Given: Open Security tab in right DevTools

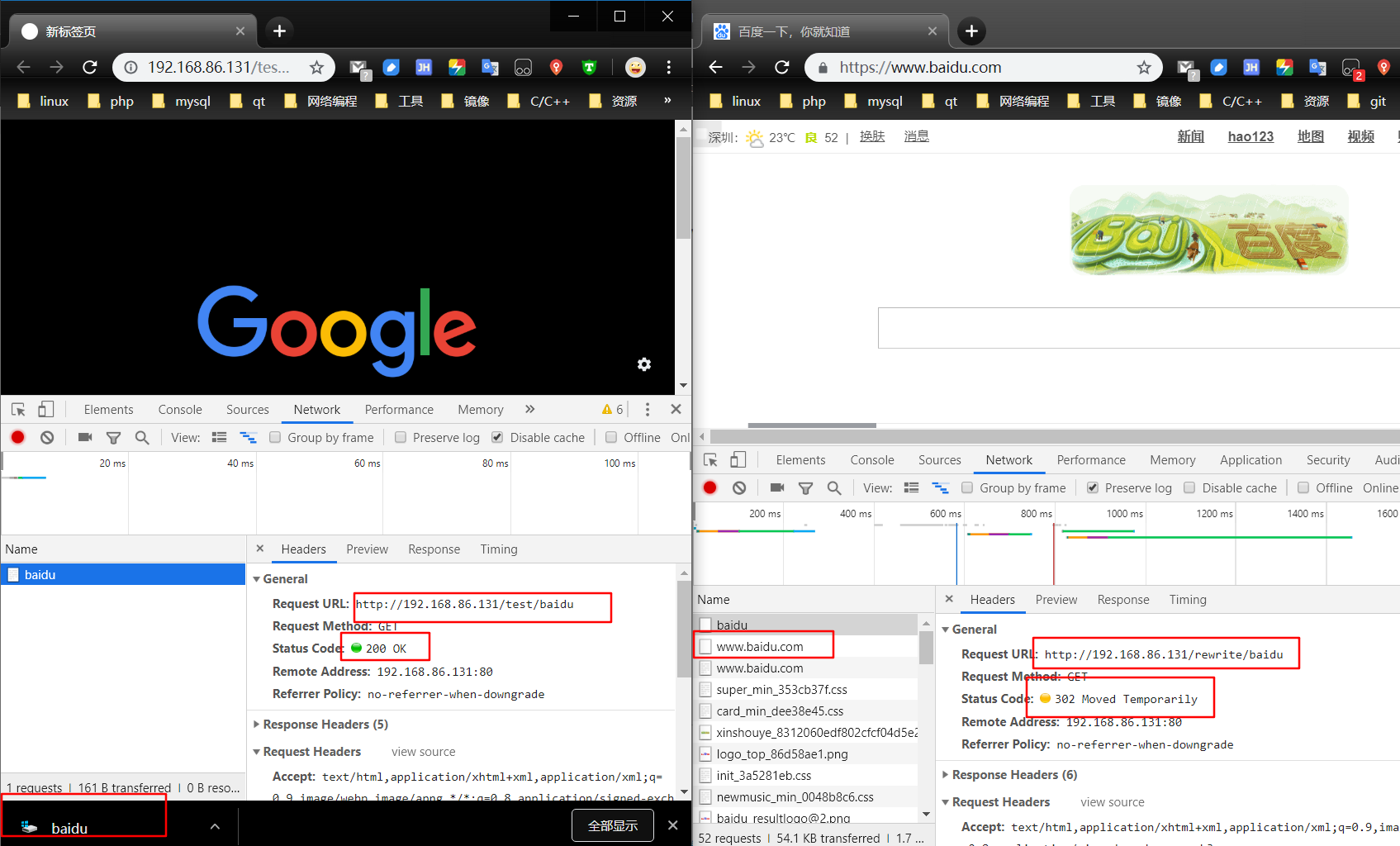Looking at the screenshot, I should (x=1328, y=460).
